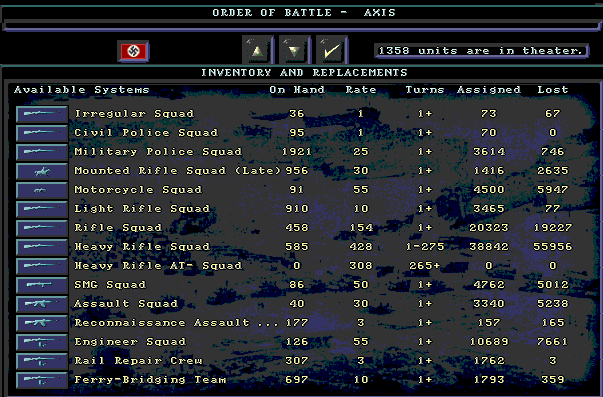Select the Irregular Squad weapon icon
This screenshot has height=397, width=603.
42,114
